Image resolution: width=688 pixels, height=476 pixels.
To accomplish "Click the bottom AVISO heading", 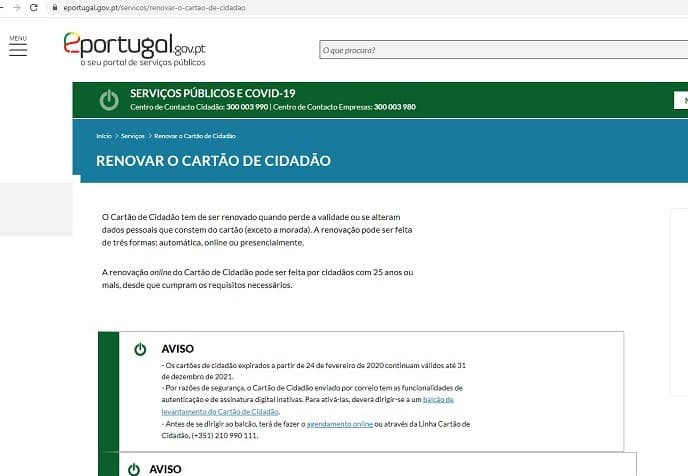I will pos(165,469).
